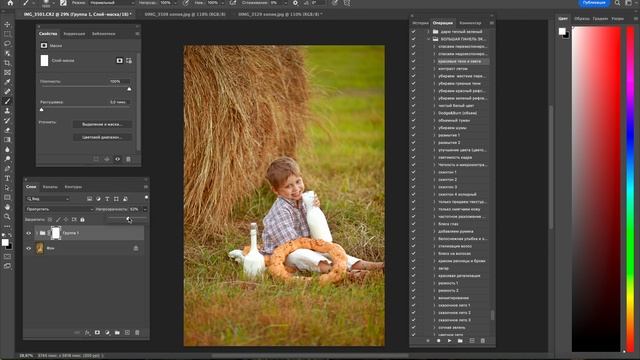Expand the 'красивые тени и света' action
Screen dimensions: 640x360
pos(434,61)
